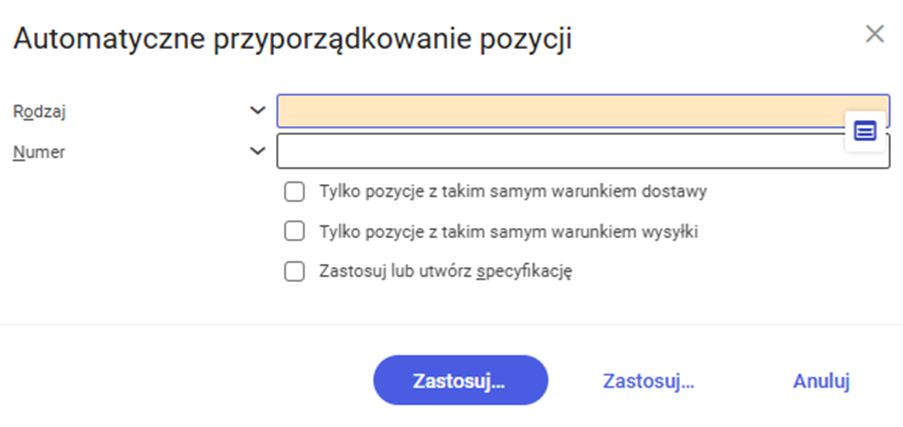Open the value help icon beside Rodzaj field

click(865, 132)
